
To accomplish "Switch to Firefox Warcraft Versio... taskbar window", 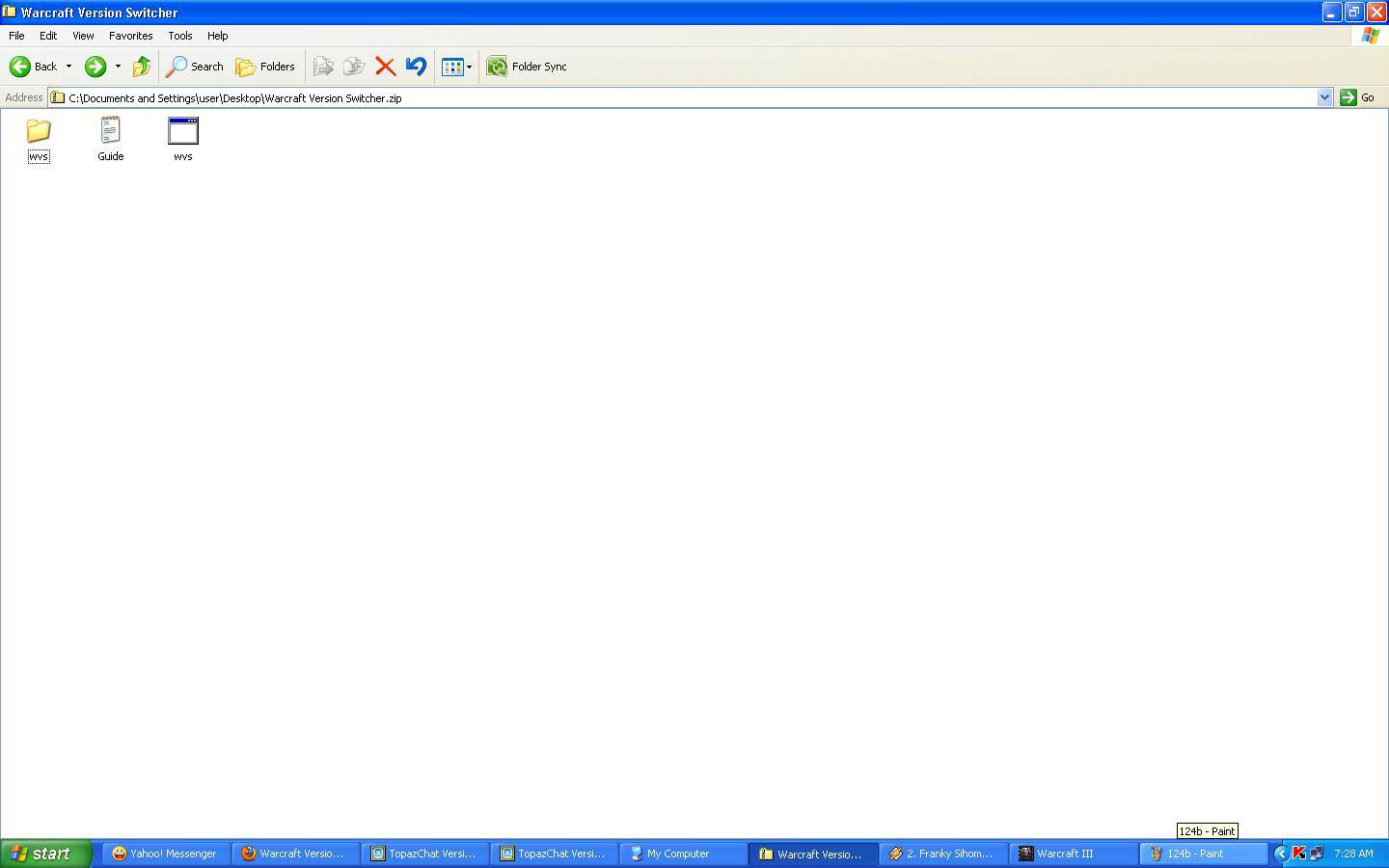I will pyautogui.click(x=295, y=854).
